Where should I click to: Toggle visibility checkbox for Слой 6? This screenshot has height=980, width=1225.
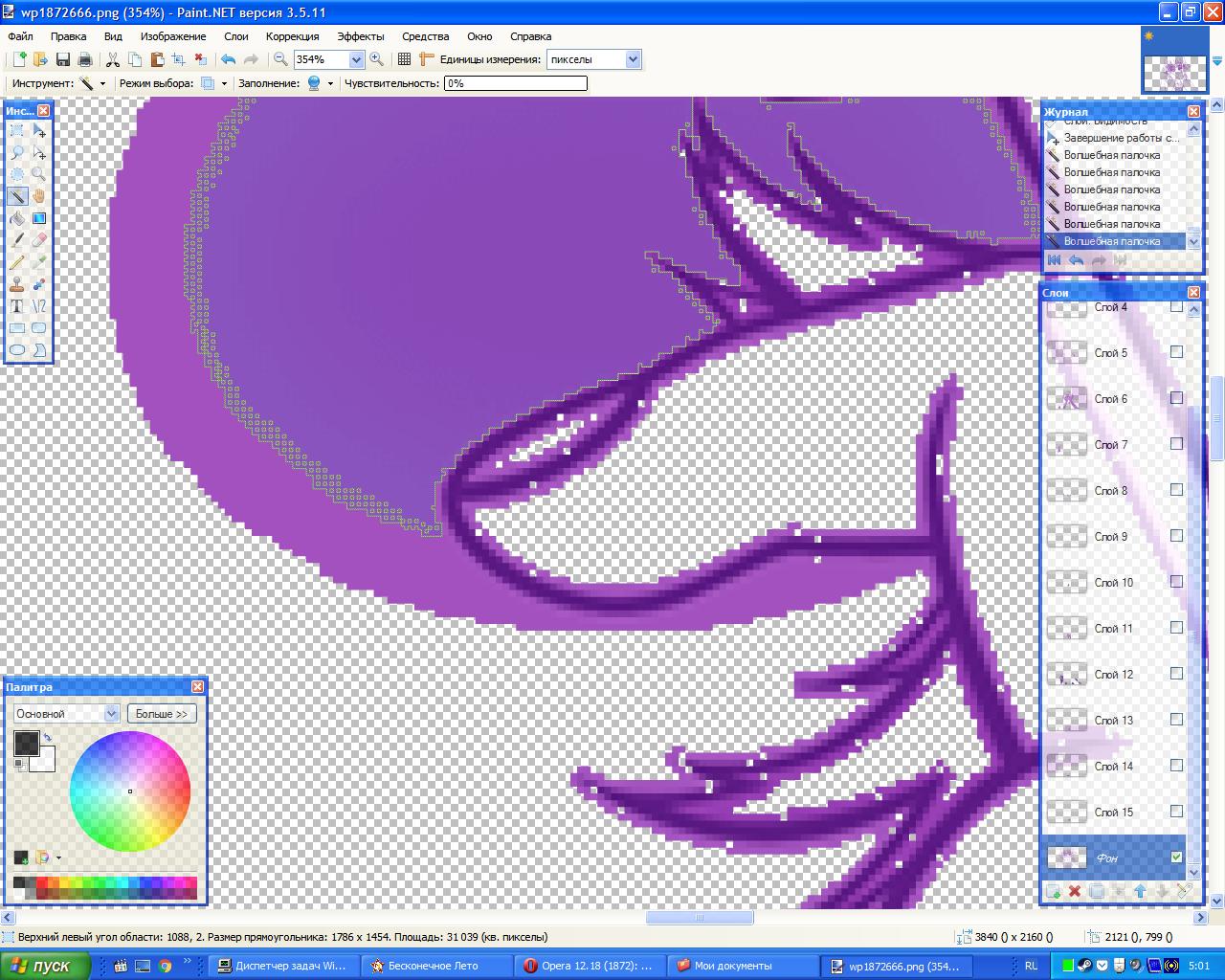click(x=1176, y=398)
